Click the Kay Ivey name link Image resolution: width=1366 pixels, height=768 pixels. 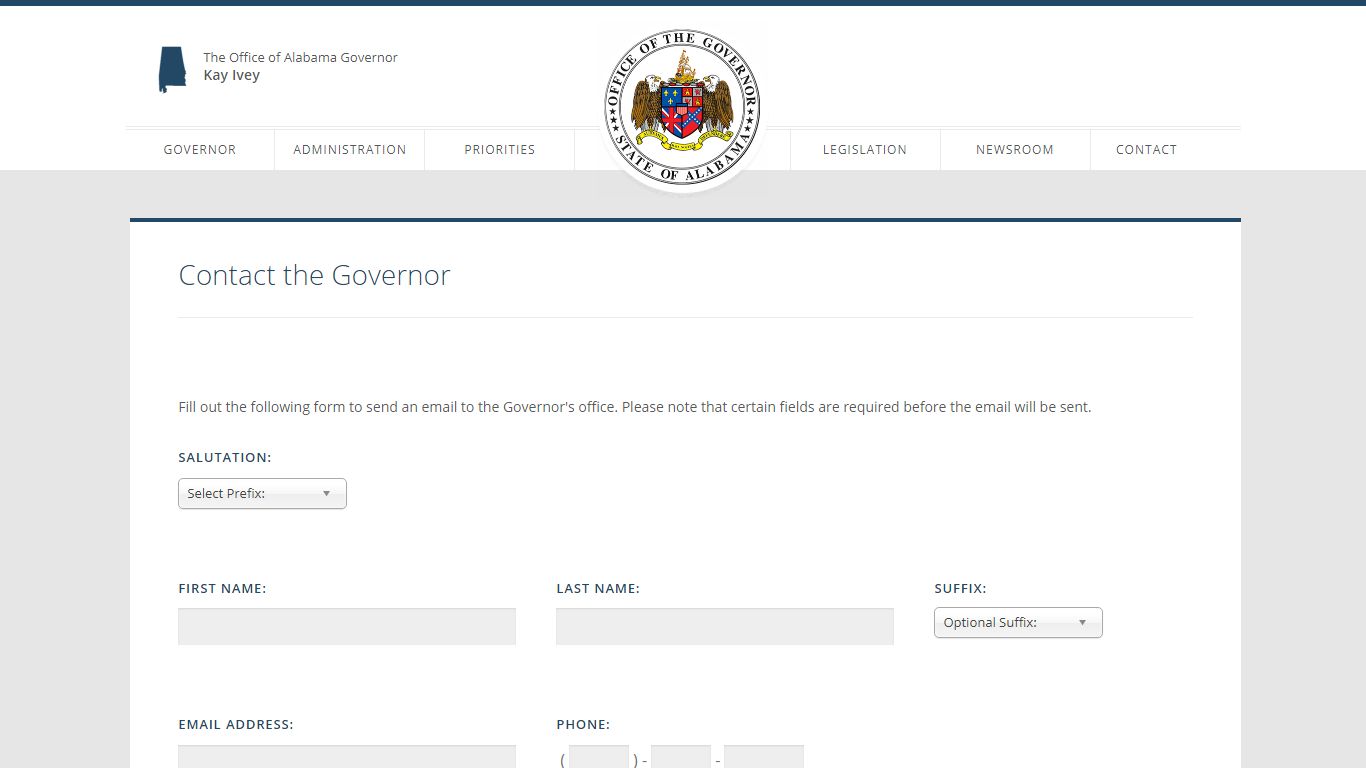pyautogui.click(x=232, y=75)
